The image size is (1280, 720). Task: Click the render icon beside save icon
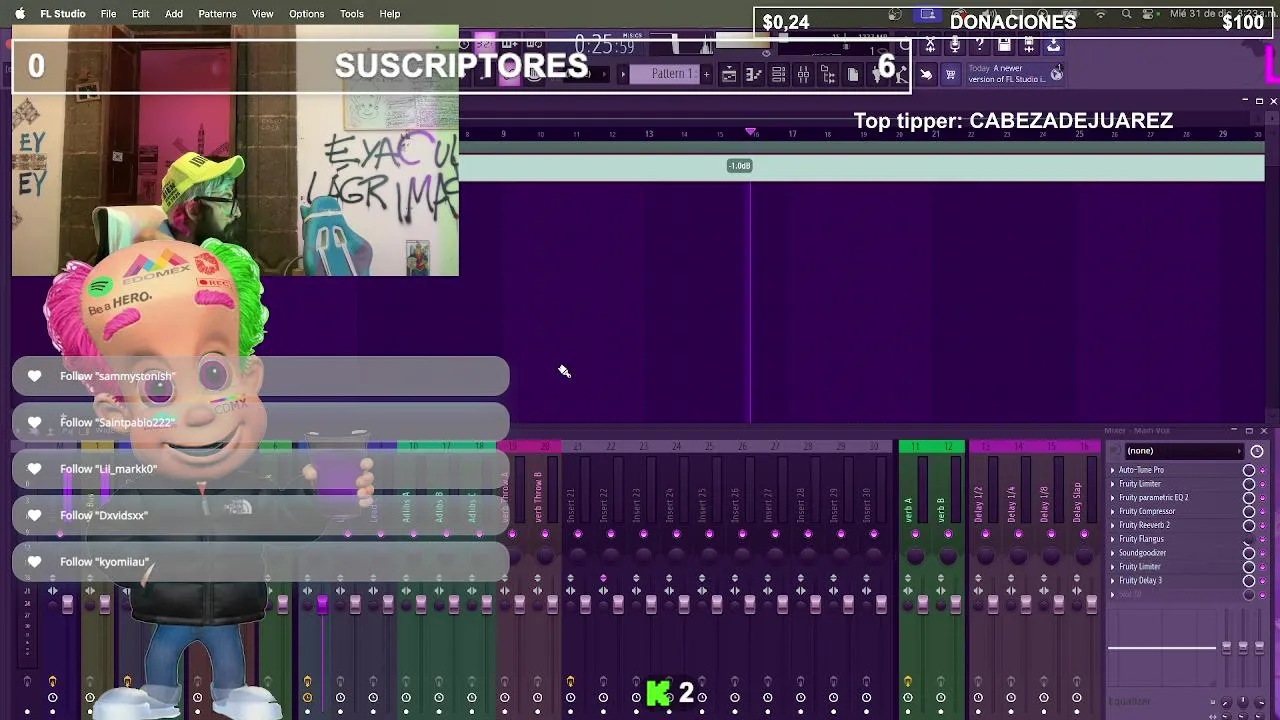[1029, 45]
